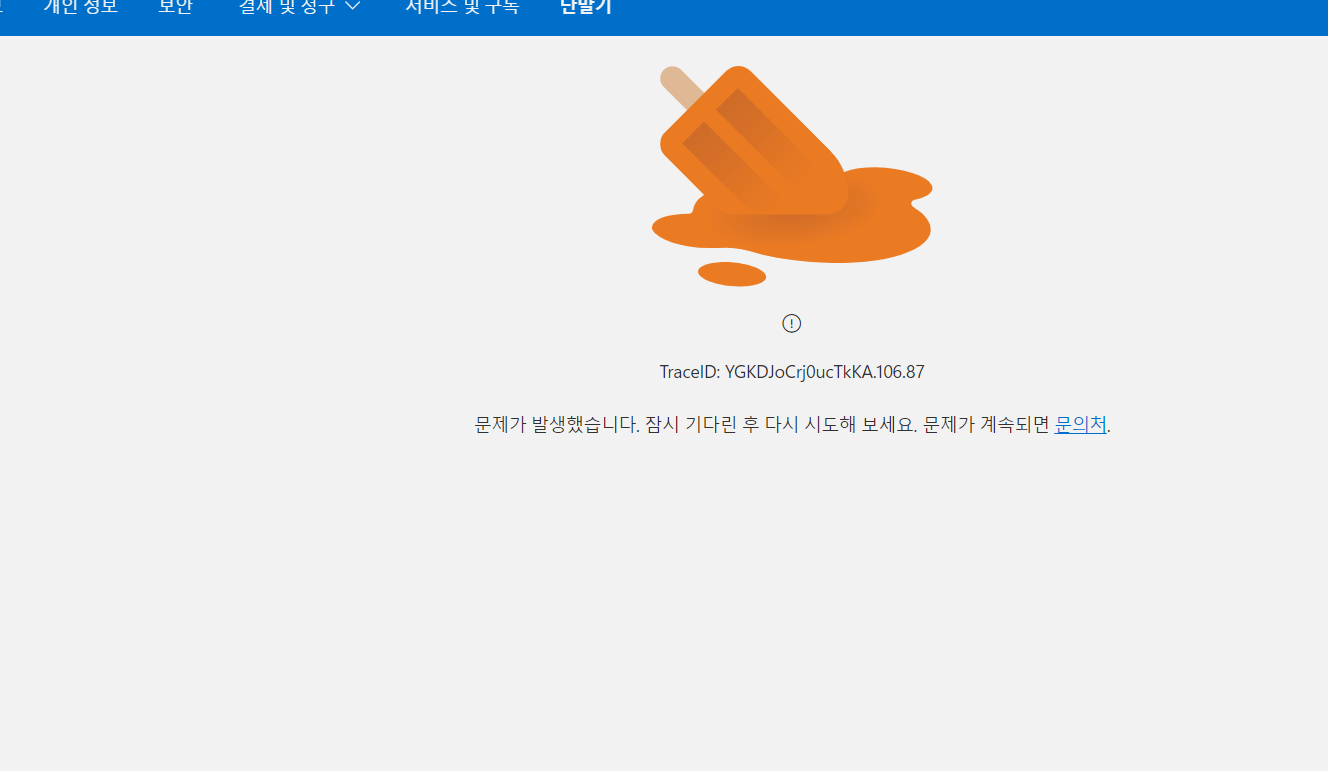Expand the 결제 및 청구 dropdown menu
The image size is (1328, 771).
[300, 6]
